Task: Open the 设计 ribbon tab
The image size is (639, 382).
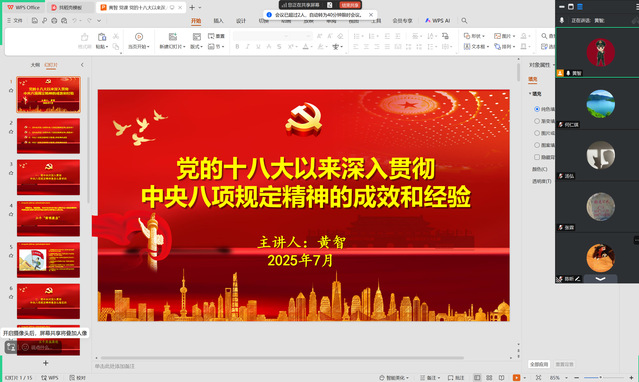Action: point(241,20)
